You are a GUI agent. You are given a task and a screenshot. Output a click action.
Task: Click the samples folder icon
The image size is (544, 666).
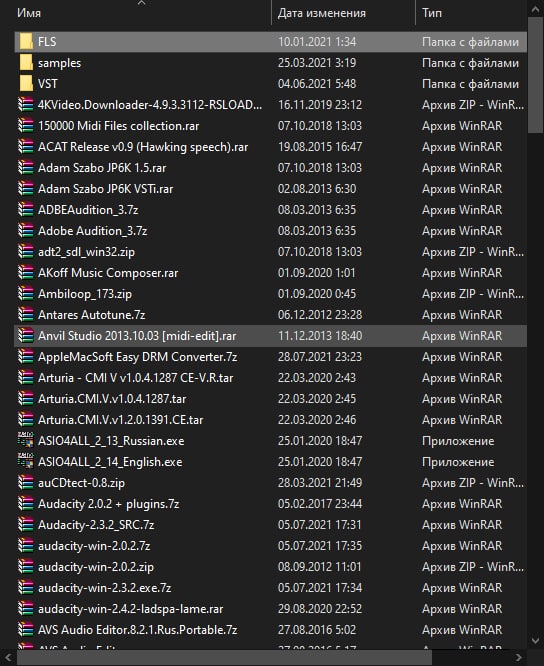[26, 62]
